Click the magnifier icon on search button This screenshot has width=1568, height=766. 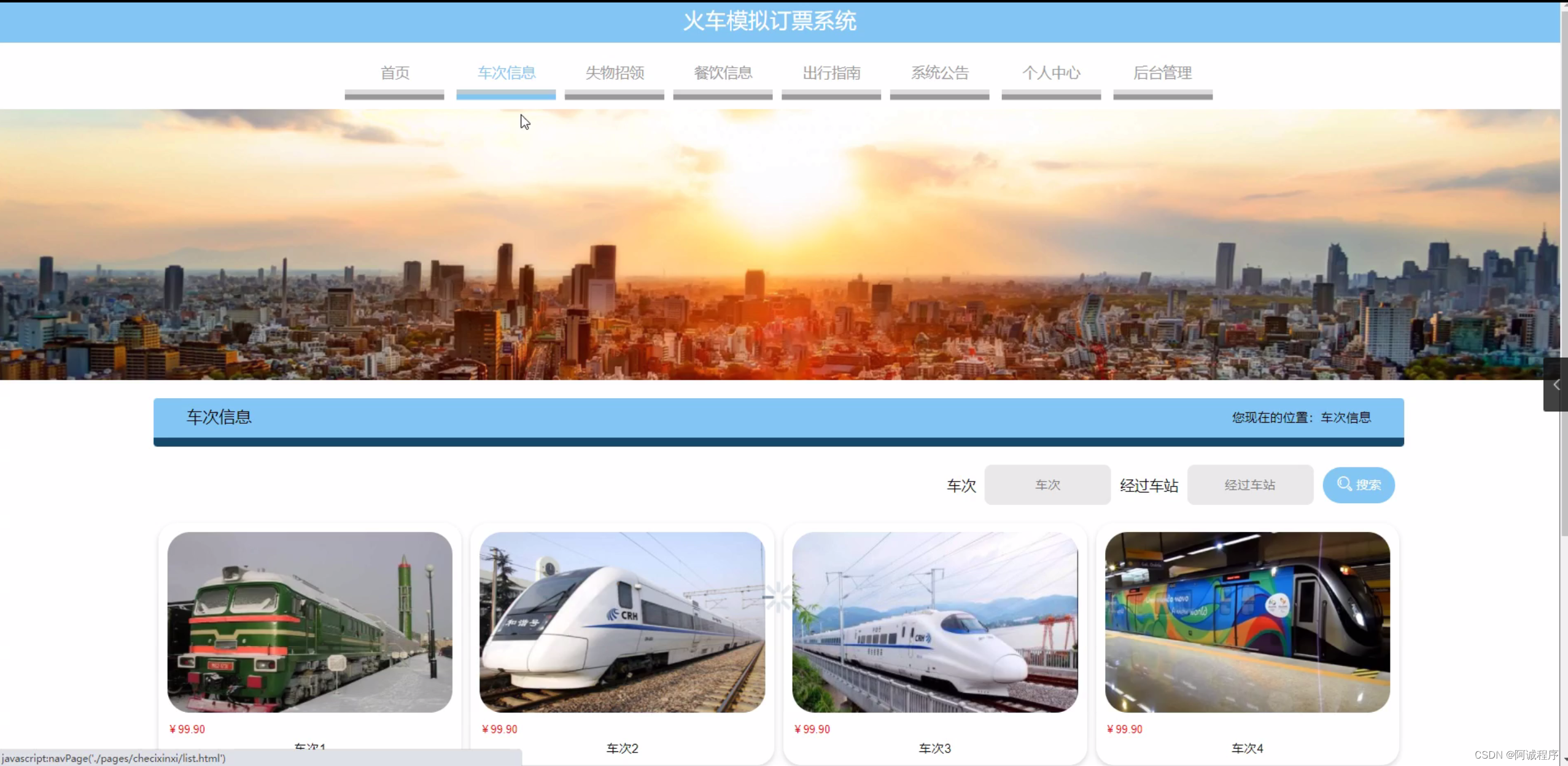point(1344,484)
